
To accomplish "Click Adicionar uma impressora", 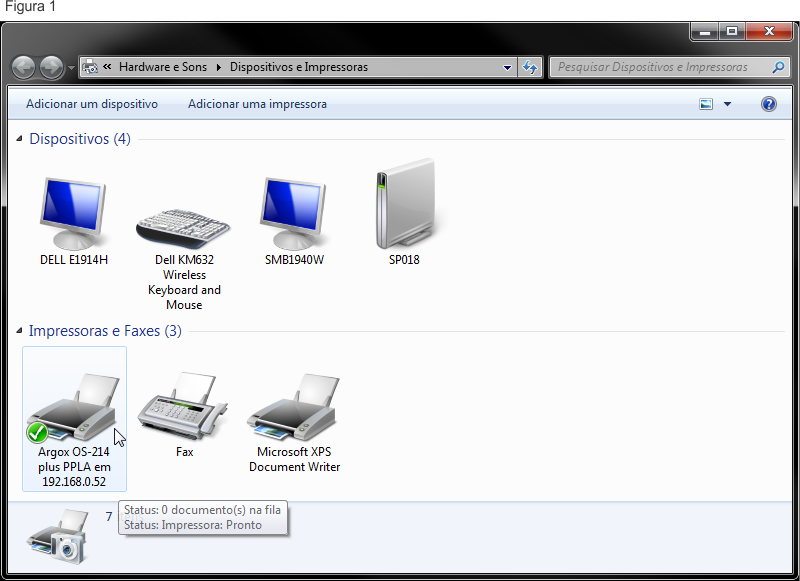I will point(257,104).
